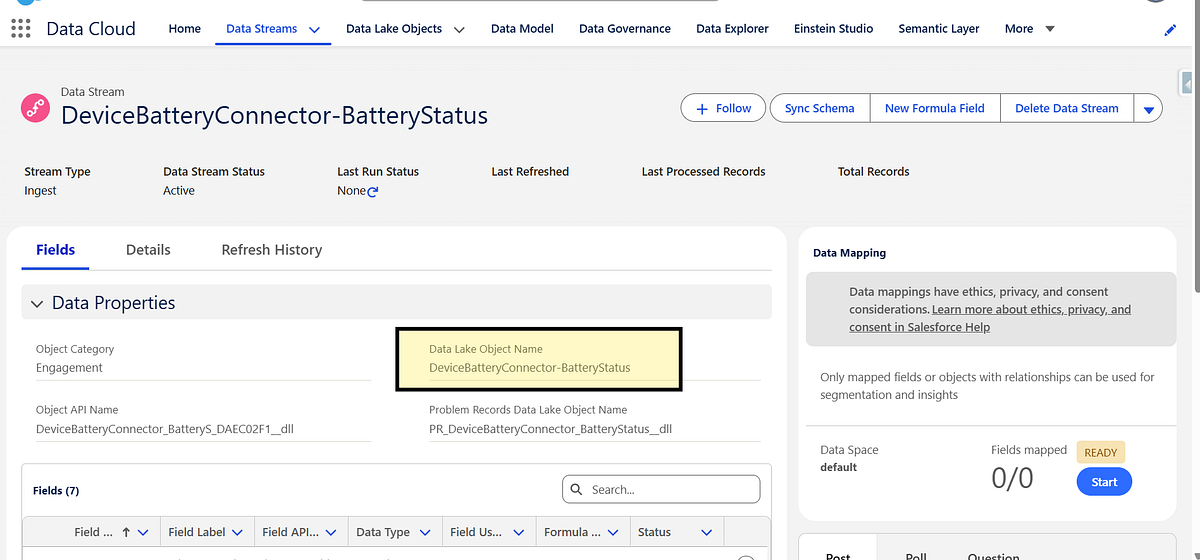Click the search magnifier in fields search
This screenshot has width=1200, height=560.
click(x=577, y=490)
